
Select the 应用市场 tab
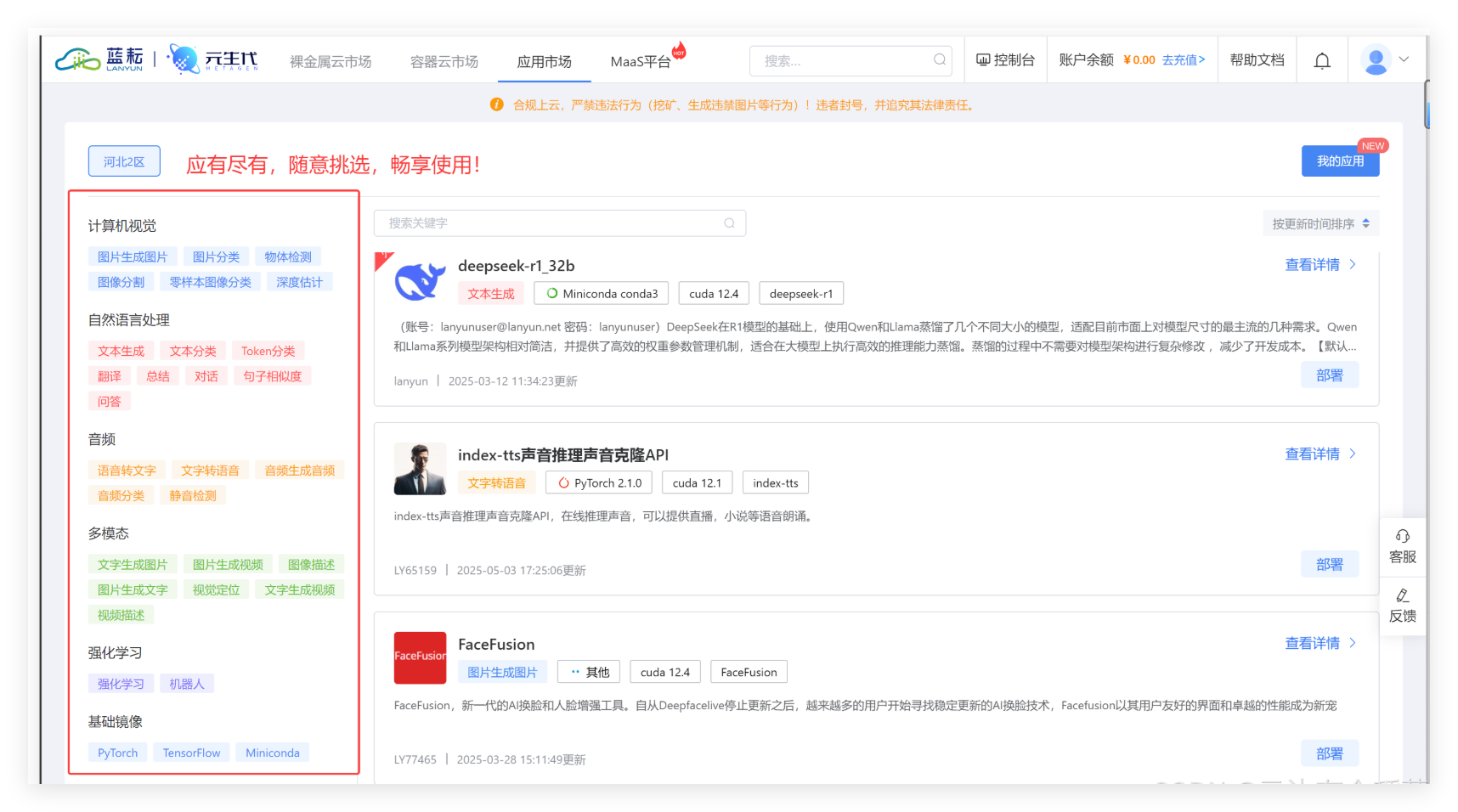545,61
